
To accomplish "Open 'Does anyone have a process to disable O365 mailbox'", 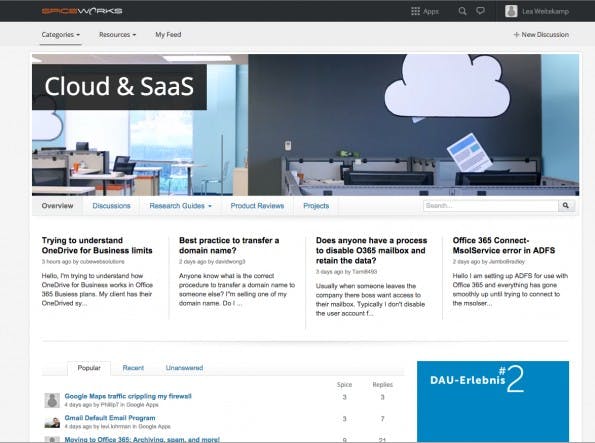I will click(x=371, y=250).
